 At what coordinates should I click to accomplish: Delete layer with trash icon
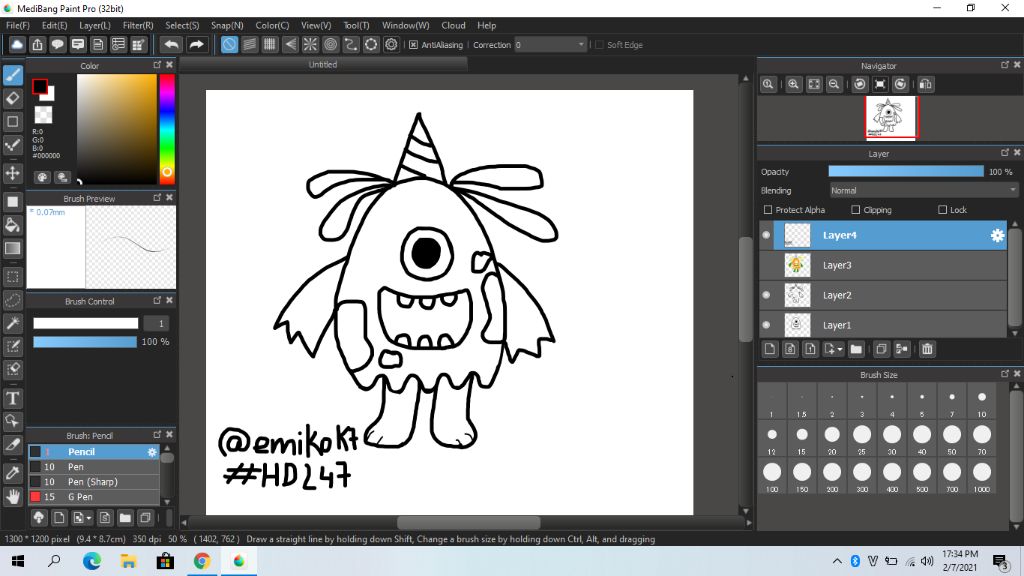pos(927,349)
